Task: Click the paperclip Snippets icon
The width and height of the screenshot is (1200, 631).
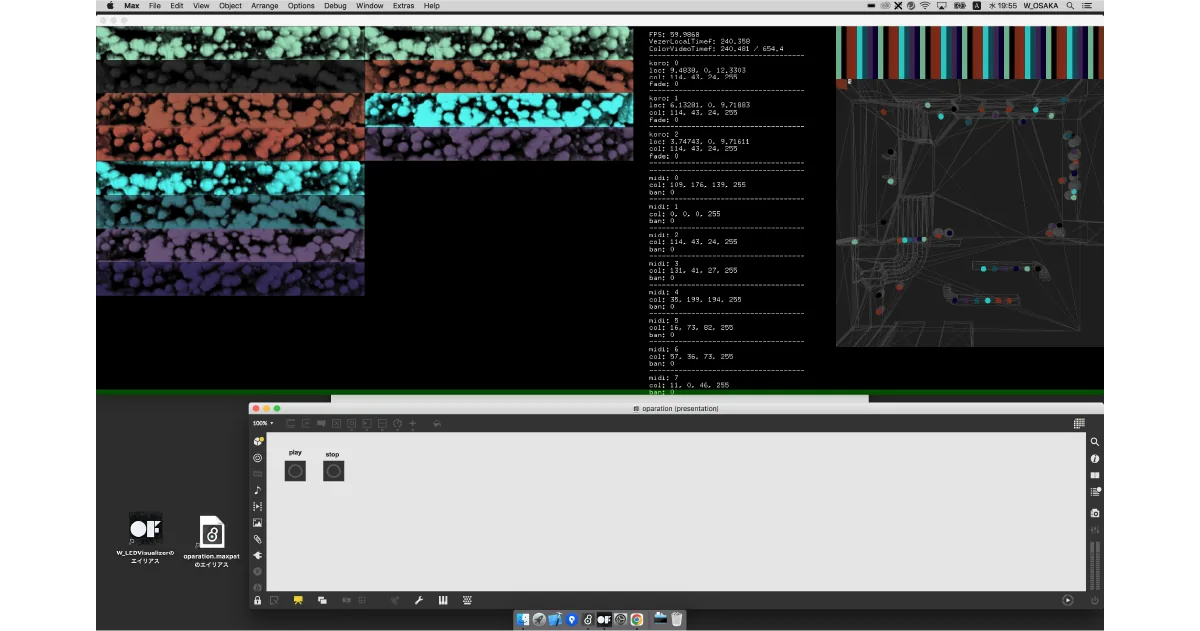Action: coord(258,539)
